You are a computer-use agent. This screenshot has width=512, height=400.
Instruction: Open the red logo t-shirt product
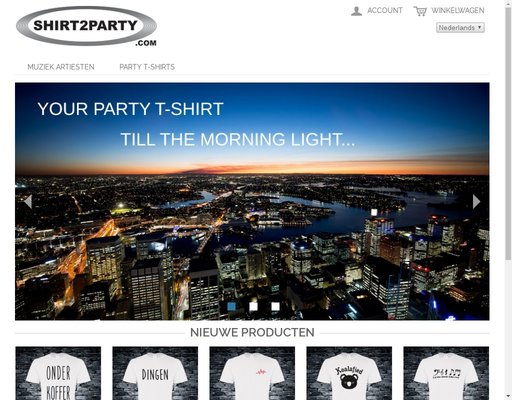pyautogui.click(x=252, y=373)
